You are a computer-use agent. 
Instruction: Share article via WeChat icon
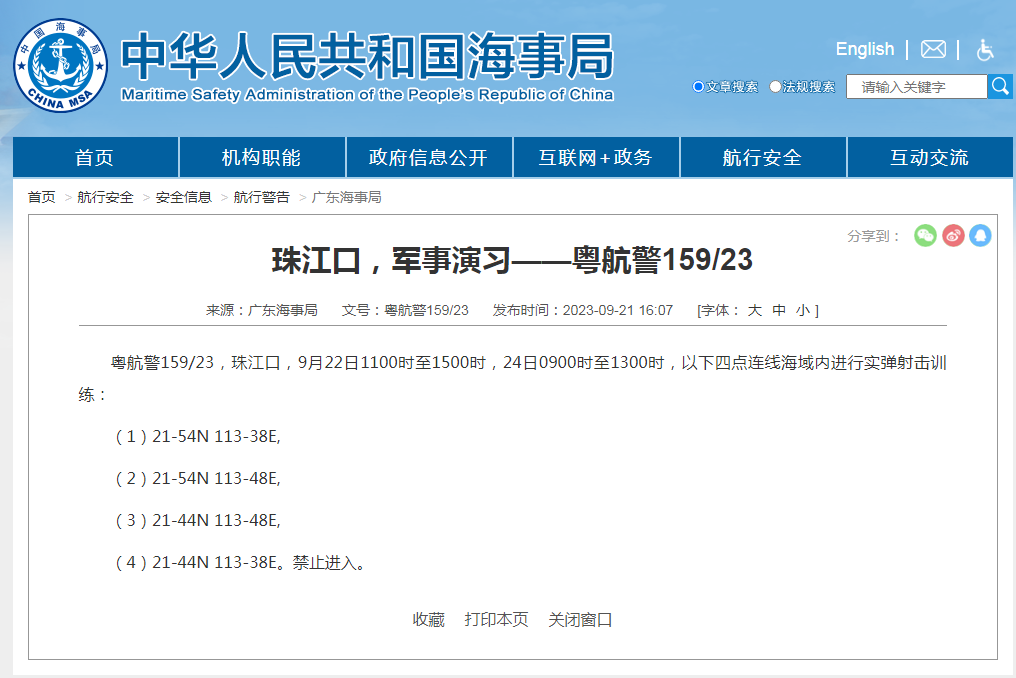coord(925,235)
